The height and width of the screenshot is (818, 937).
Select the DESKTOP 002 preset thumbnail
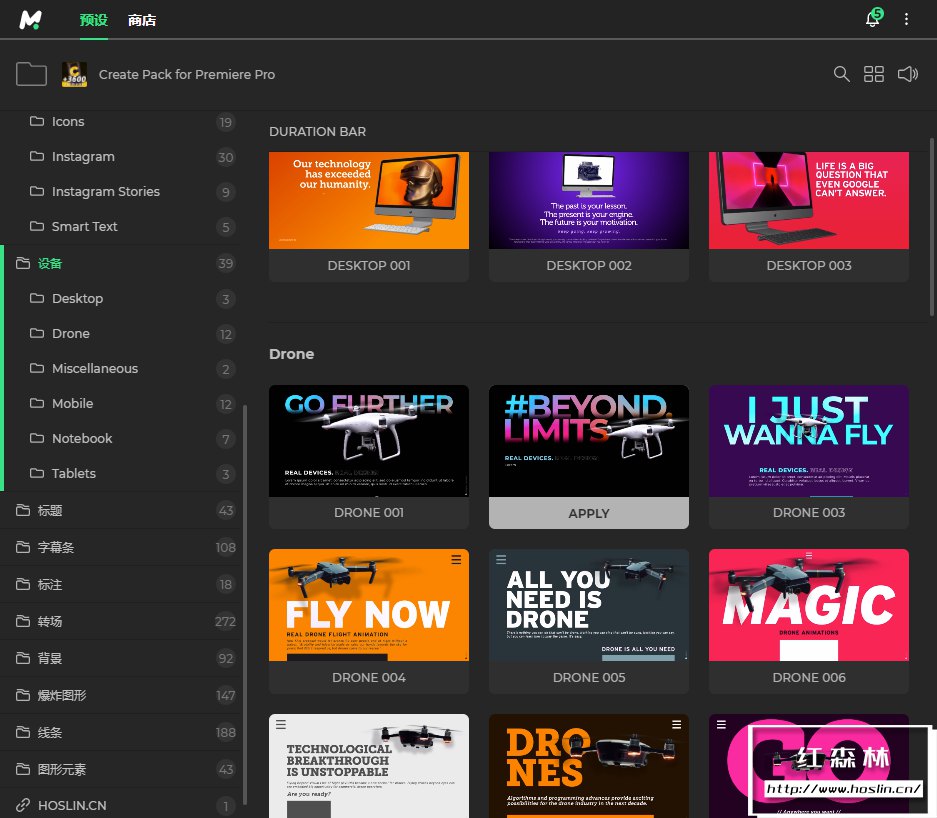click(589, 201)
